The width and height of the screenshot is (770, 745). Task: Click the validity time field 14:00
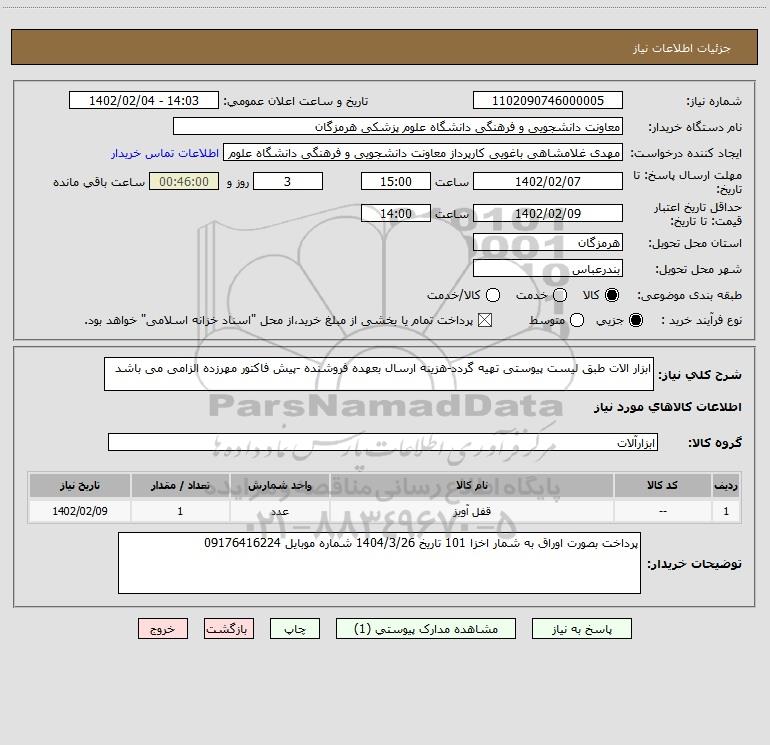point(396,214)
